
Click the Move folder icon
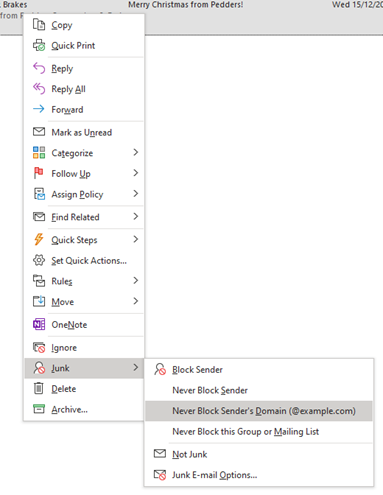pos(39,301)
